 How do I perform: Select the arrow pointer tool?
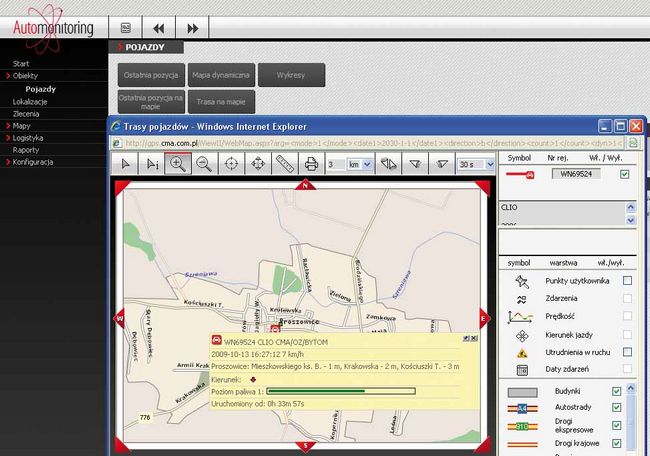(x=126, y=164)
